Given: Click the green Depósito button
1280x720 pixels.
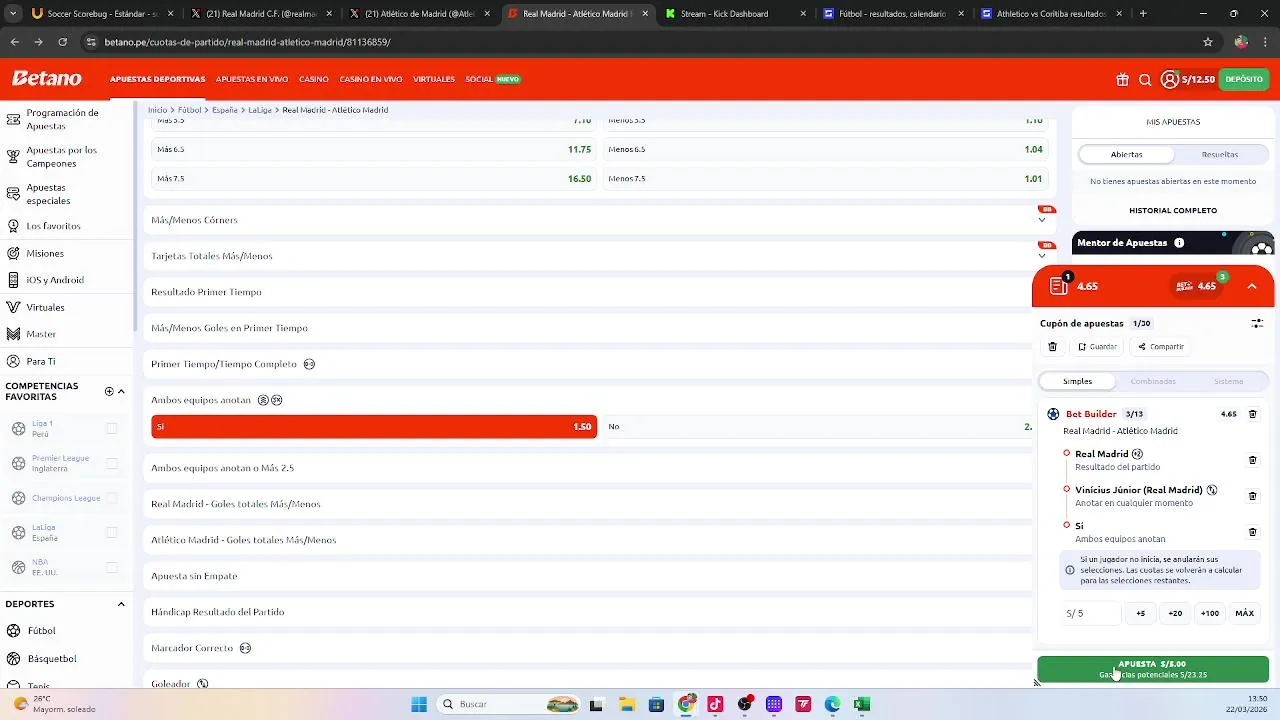Looking at the screenshot, I should click(1244, 79).
